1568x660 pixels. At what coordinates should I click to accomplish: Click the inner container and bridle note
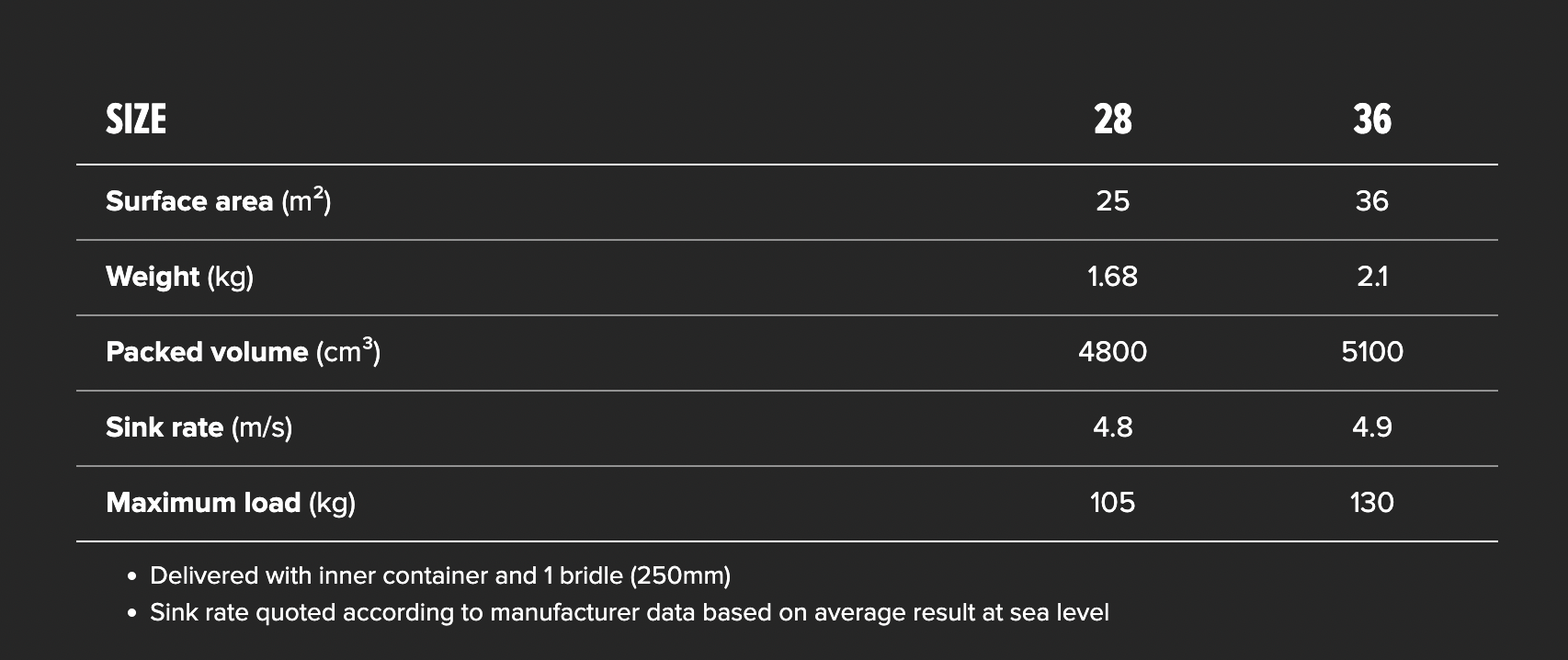pos(439,576)
